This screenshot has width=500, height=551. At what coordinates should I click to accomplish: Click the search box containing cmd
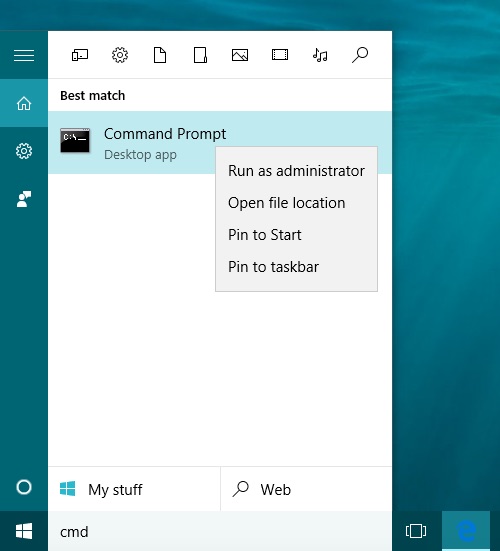(x=220, y=531)
